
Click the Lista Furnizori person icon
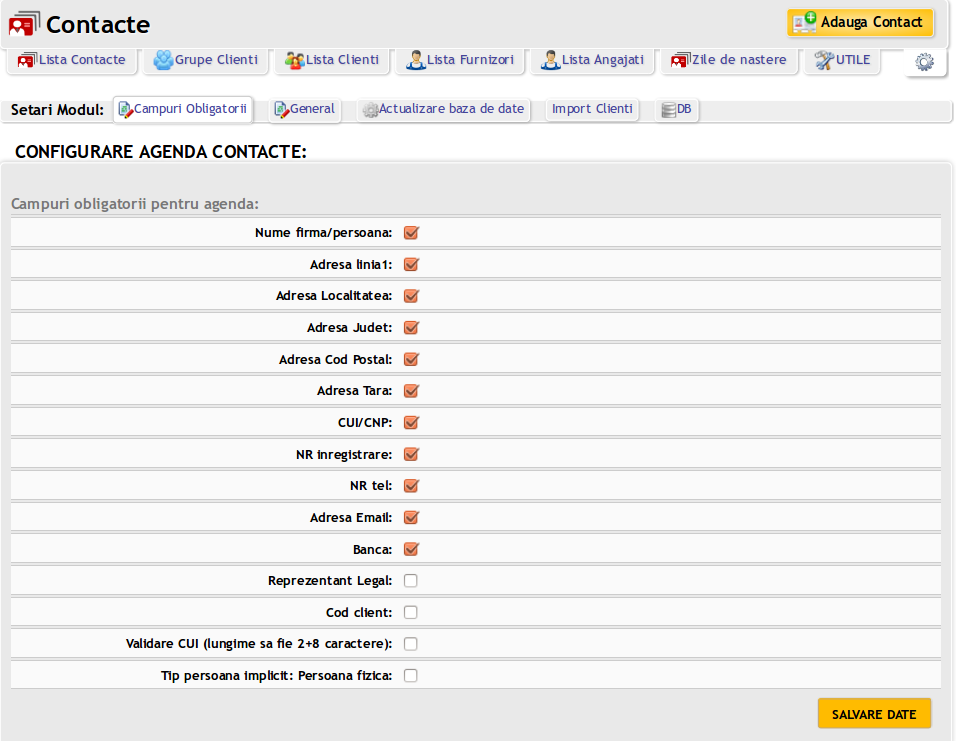[416, 60]
